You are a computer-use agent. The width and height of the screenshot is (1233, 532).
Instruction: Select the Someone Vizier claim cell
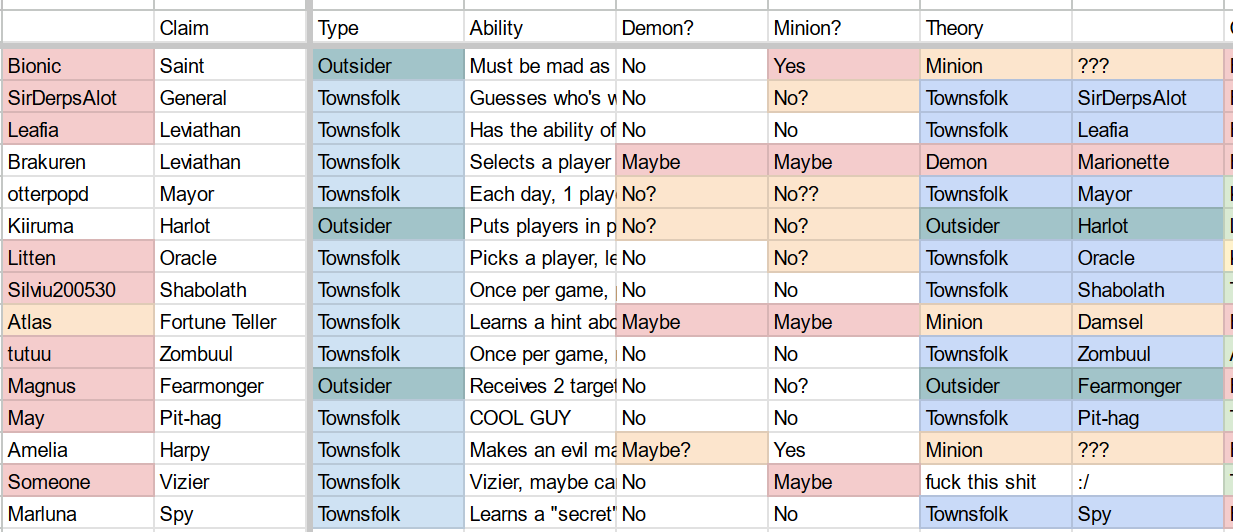(x=230, y=482)
